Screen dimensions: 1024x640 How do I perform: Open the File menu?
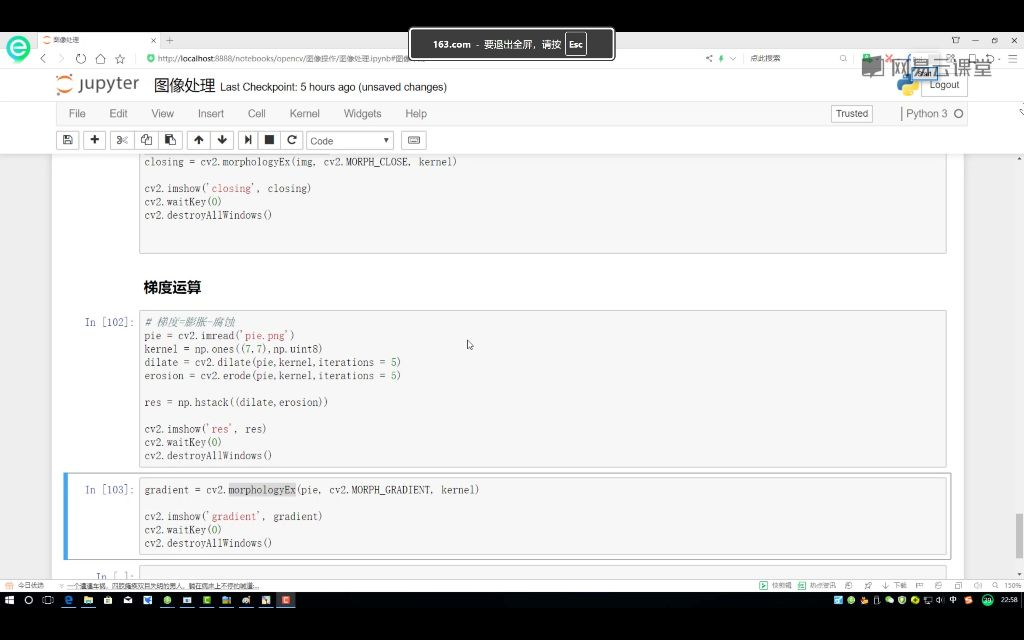click(x=77, y=114)
